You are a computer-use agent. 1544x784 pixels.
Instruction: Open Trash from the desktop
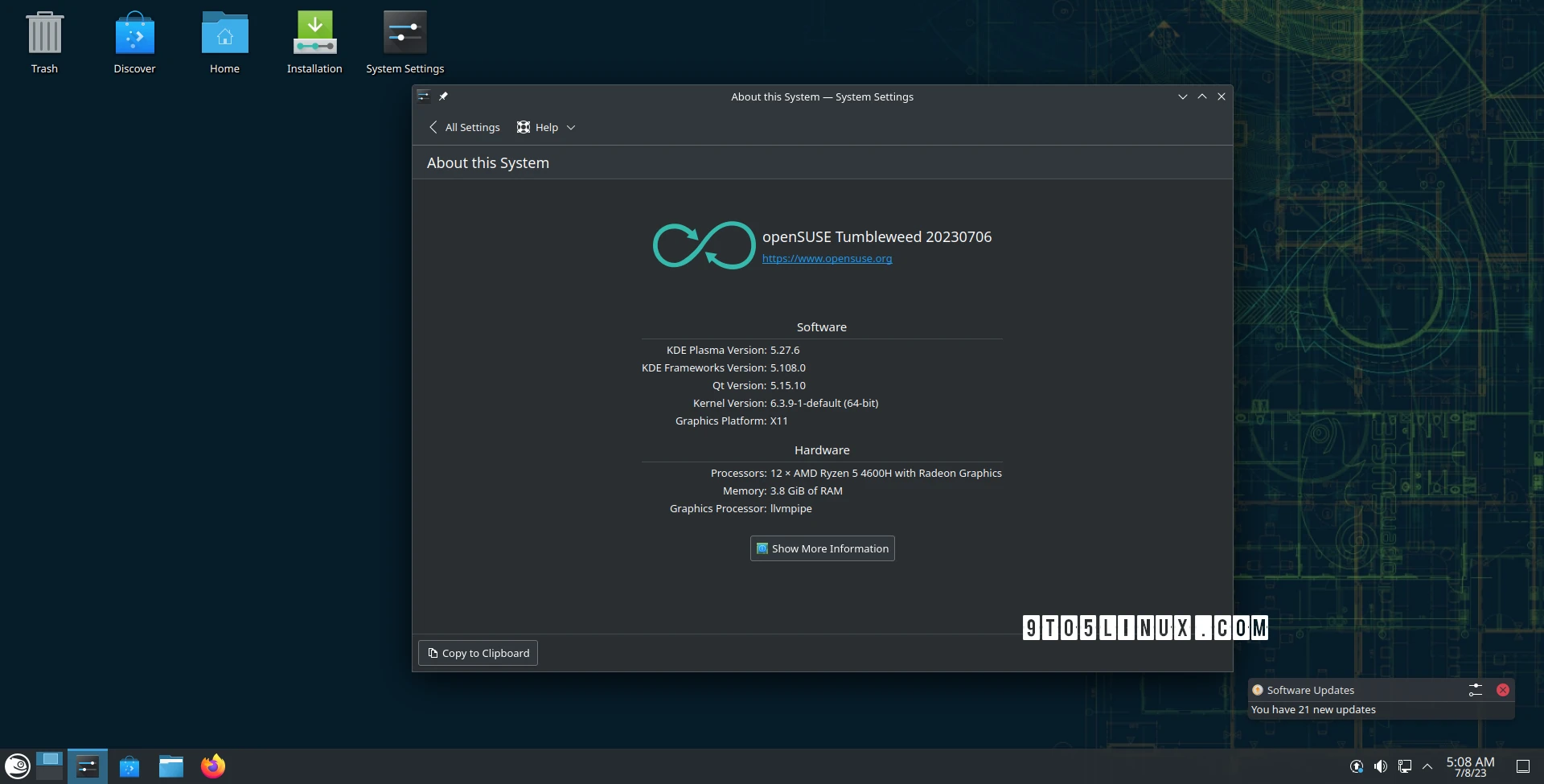click(45, 36)
